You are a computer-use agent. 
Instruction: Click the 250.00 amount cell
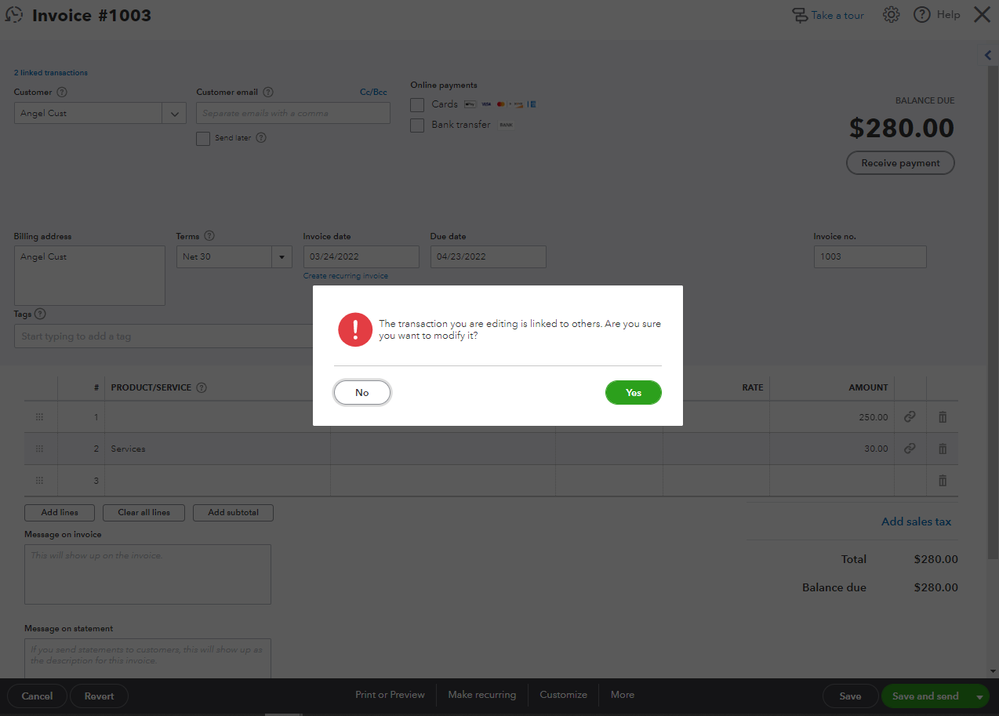point(831,417)
